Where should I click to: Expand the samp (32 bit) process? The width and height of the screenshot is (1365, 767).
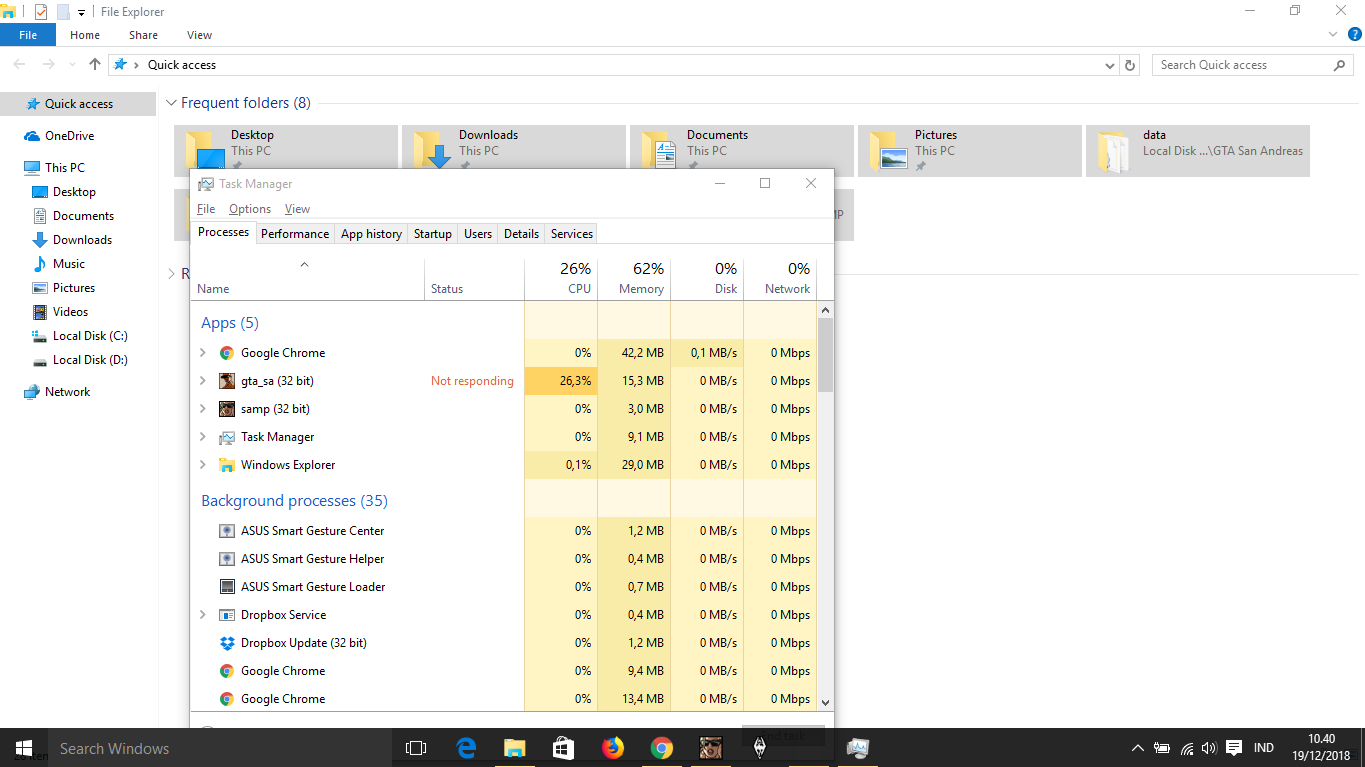[203, 409]
